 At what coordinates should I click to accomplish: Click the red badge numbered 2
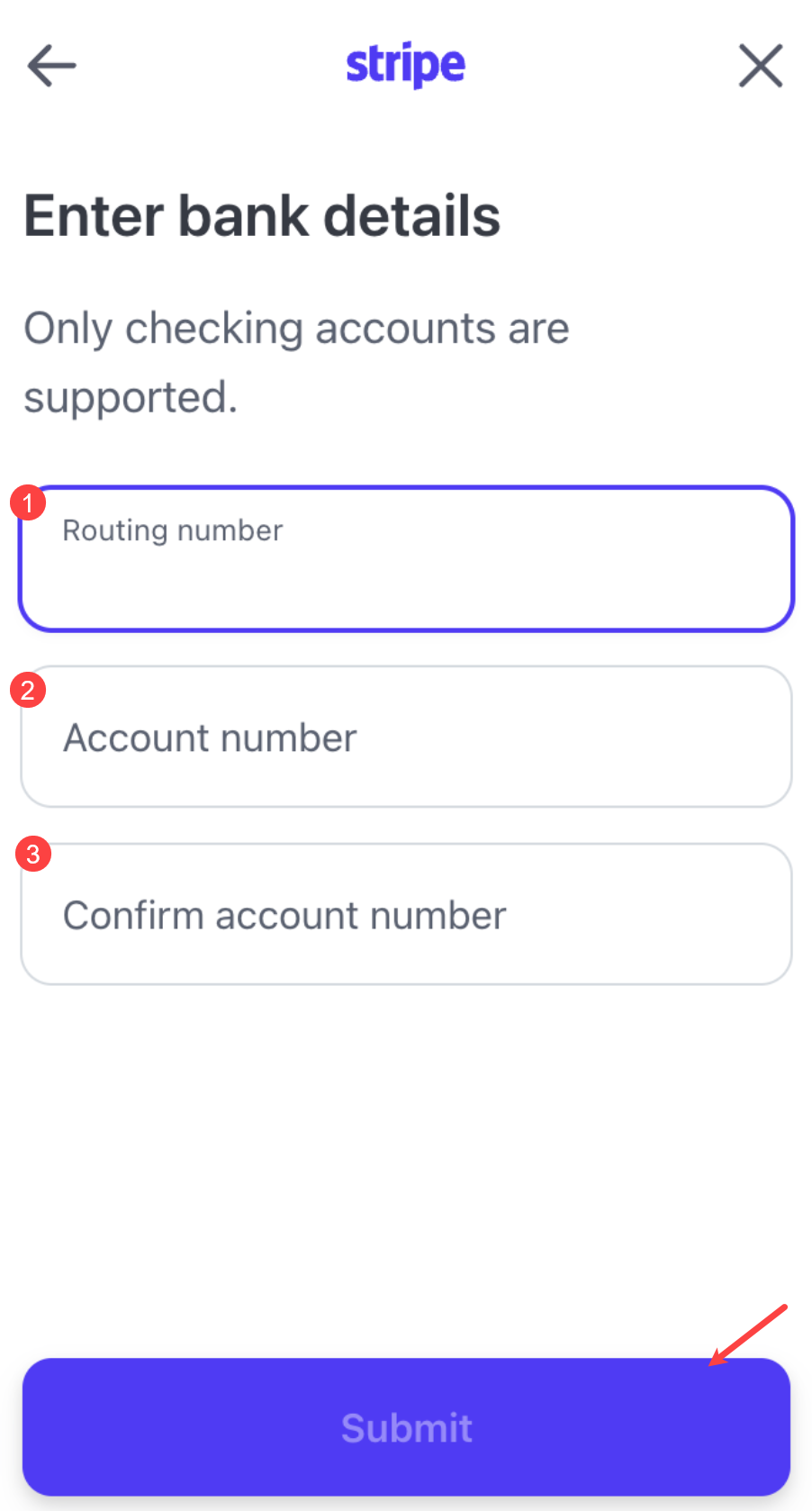click(28, 691)
